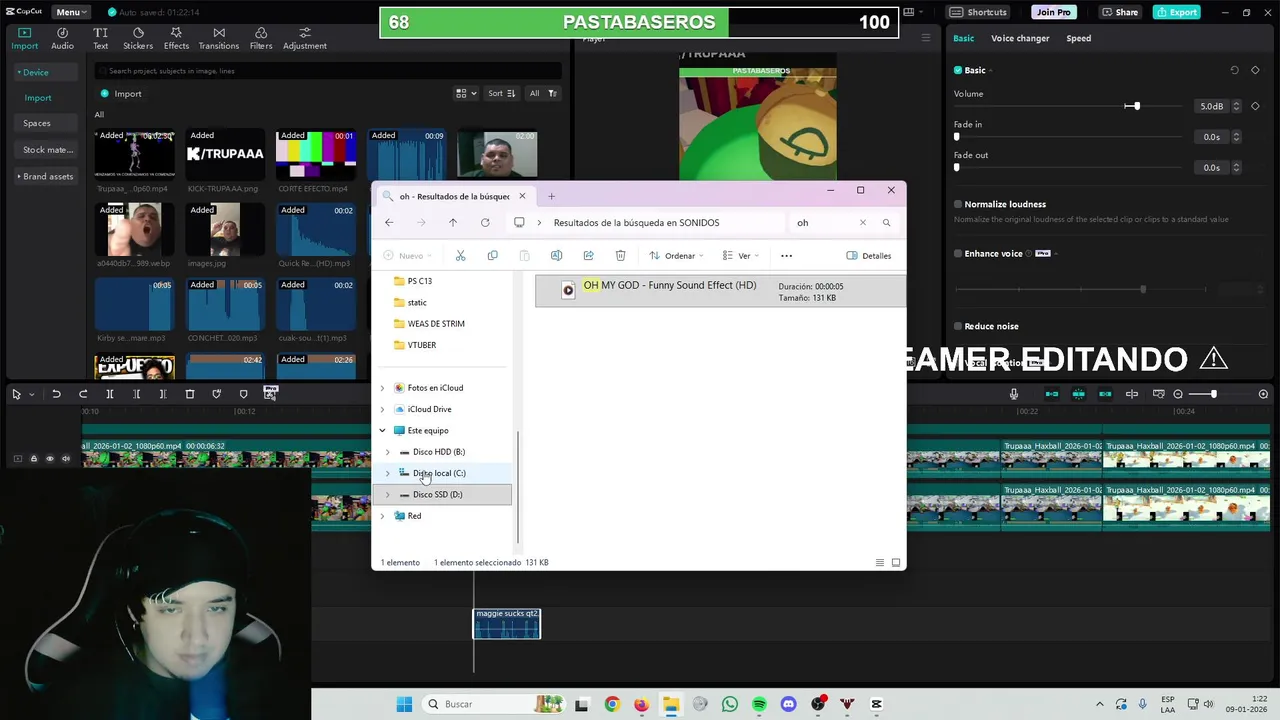The width and height of the screenshot is (1280, 720).
Task: Switch to Voice changer tab
Action: [1020, 38]
